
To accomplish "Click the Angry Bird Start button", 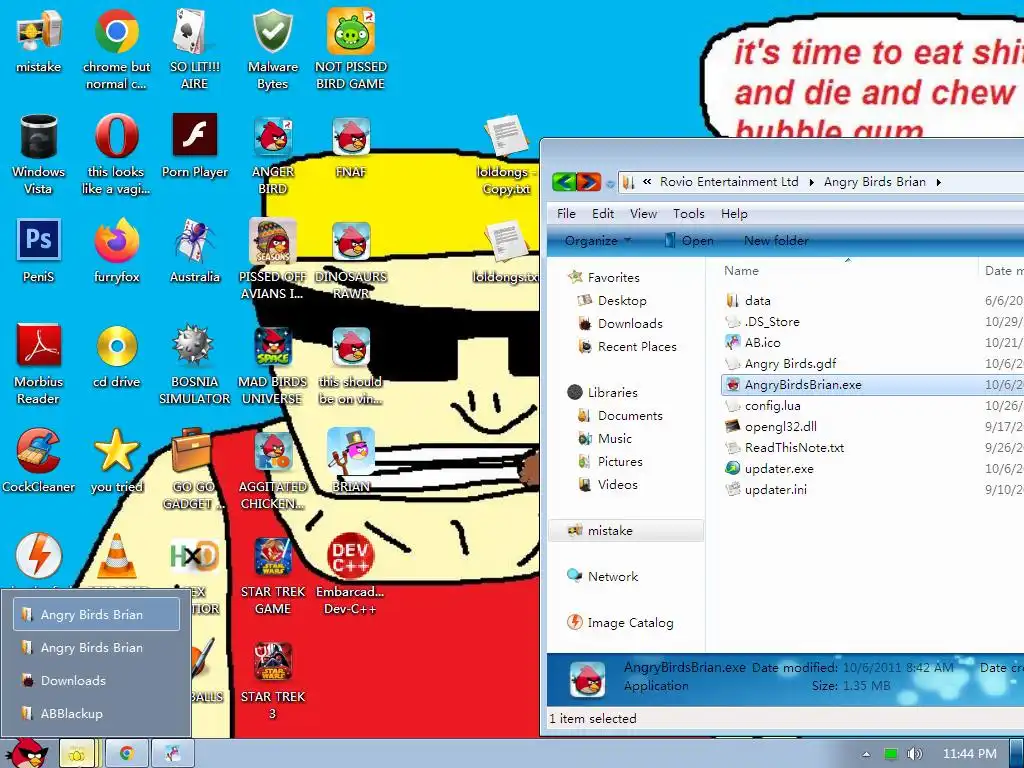I will 27,753.
